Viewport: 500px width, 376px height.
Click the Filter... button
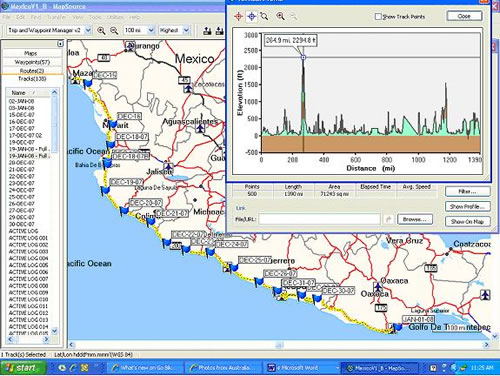[468, 191]
